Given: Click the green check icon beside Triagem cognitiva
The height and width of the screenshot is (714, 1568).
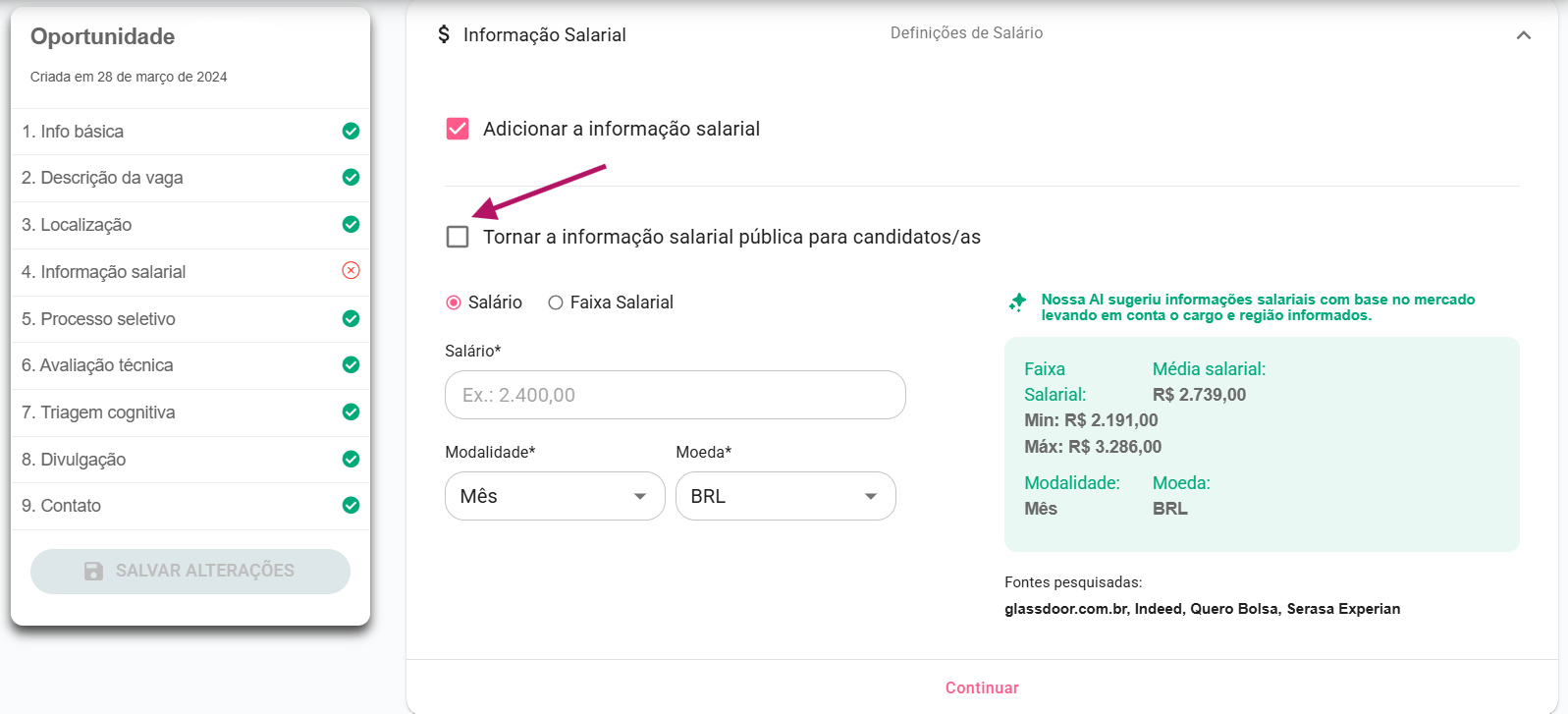Looking at the screenshot, I should (351, 412).
